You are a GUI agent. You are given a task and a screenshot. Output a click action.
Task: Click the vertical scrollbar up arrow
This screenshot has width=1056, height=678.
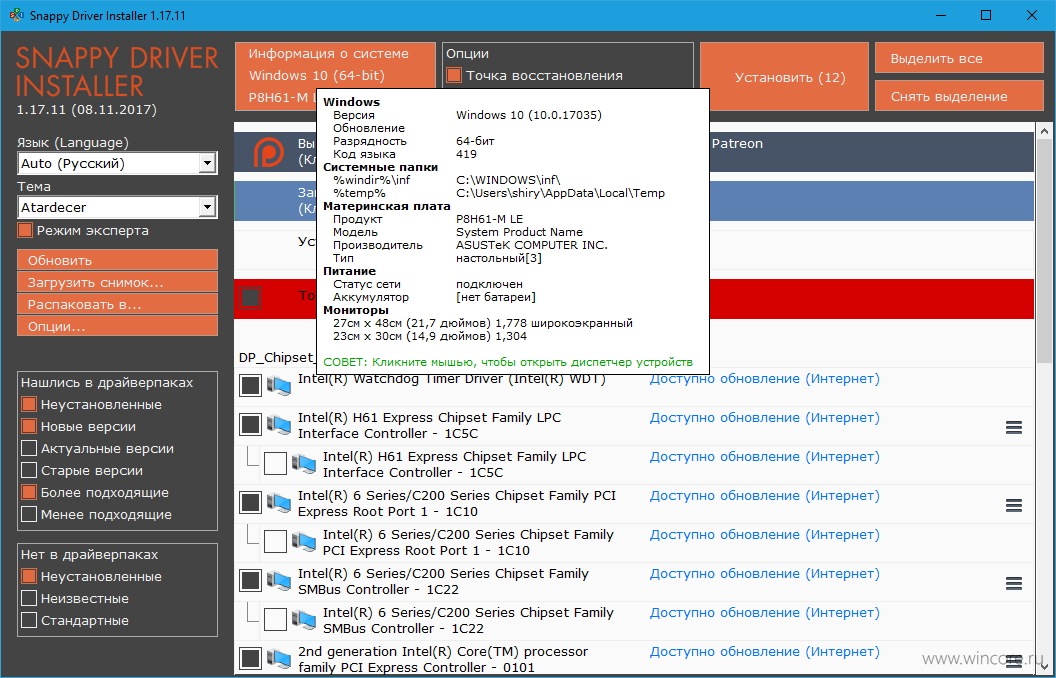[x=1045, y=131]
